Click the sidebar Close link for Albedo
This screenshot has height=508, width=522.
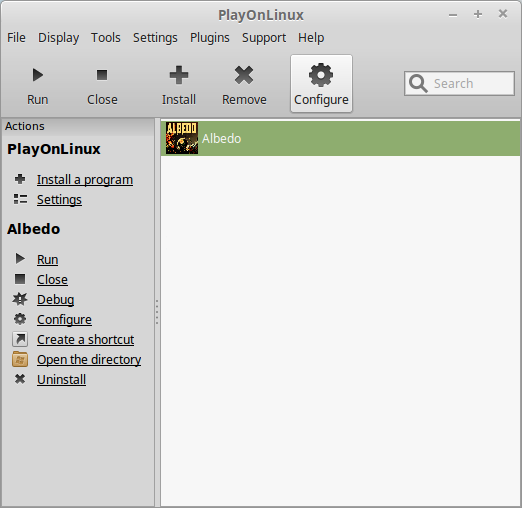(x=52, y=279)
